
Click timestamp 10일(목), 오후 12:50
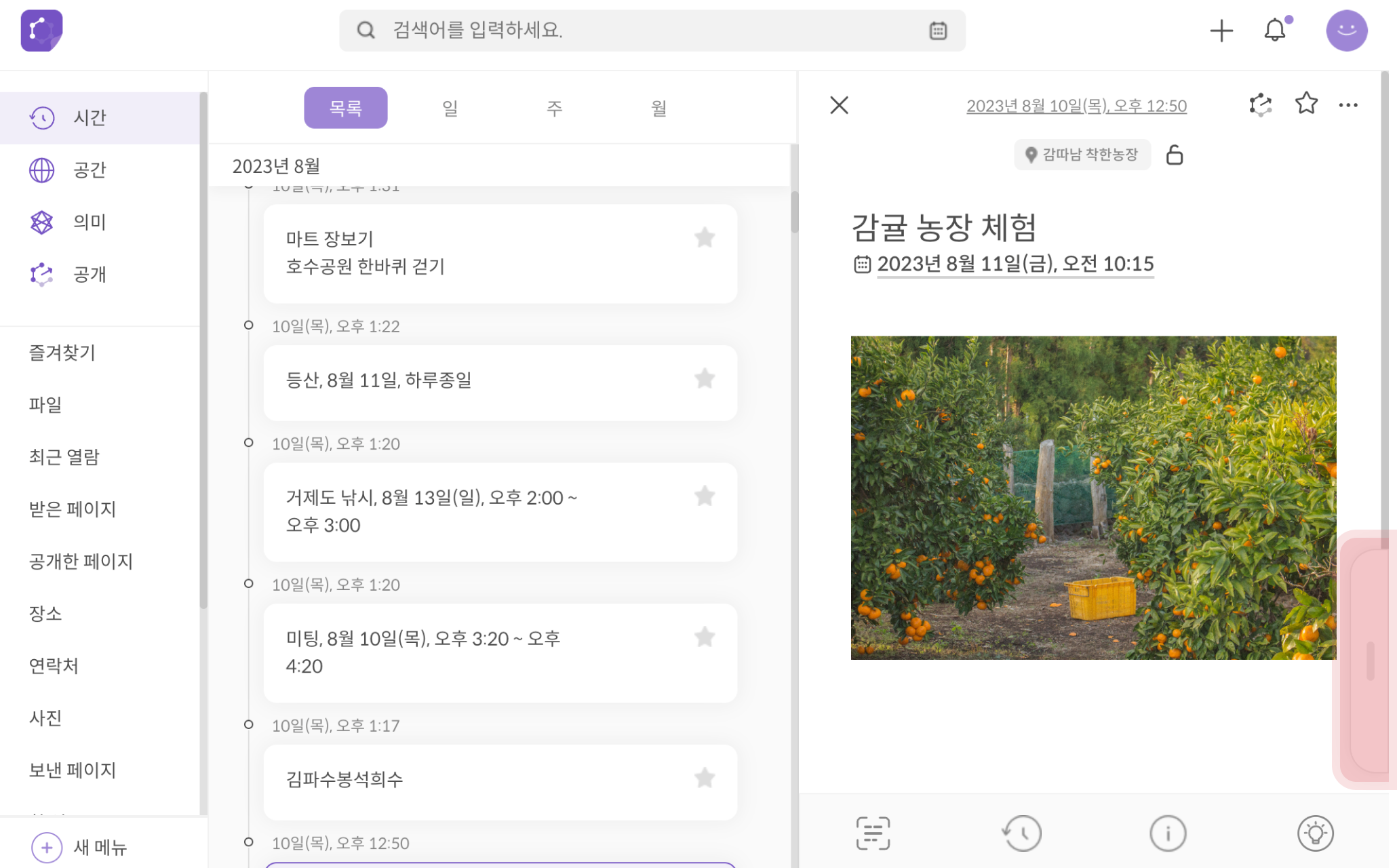[x=340, y=843]
